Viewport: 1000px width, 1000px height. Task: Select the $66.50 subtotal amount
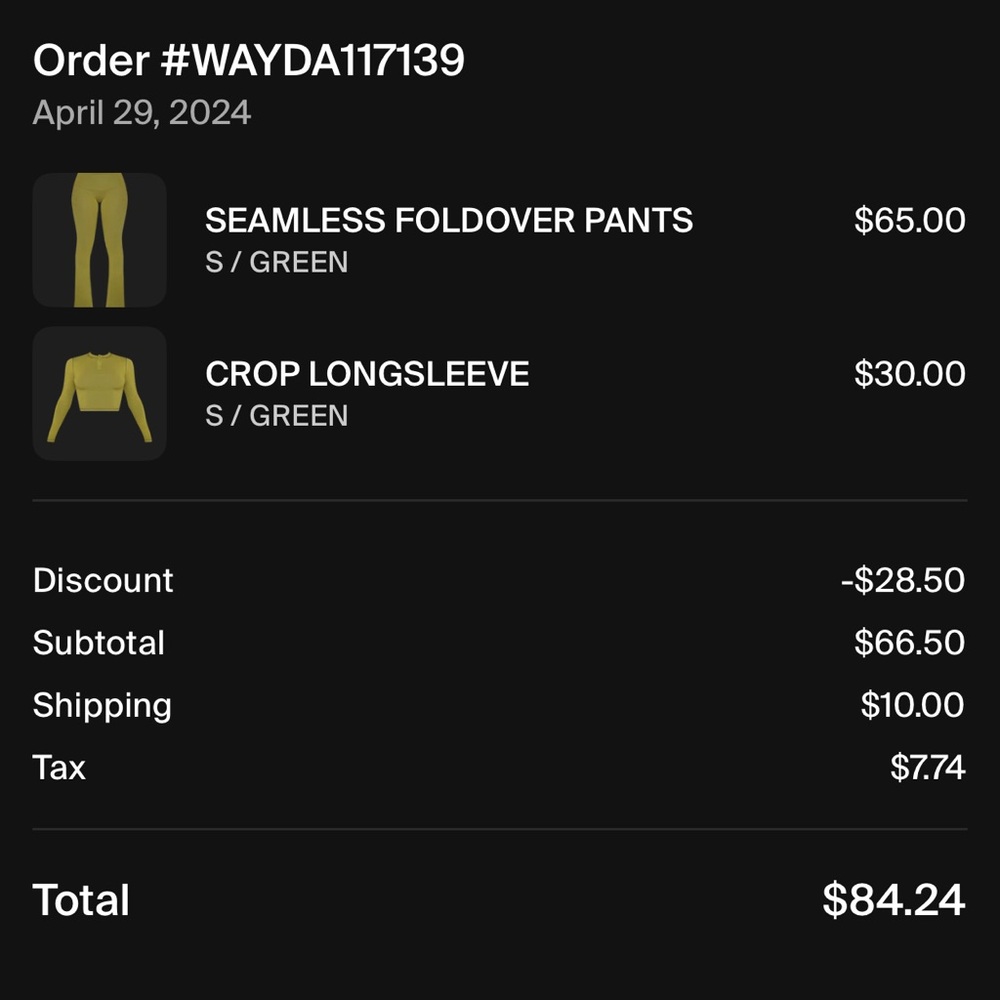click(909, 643)
